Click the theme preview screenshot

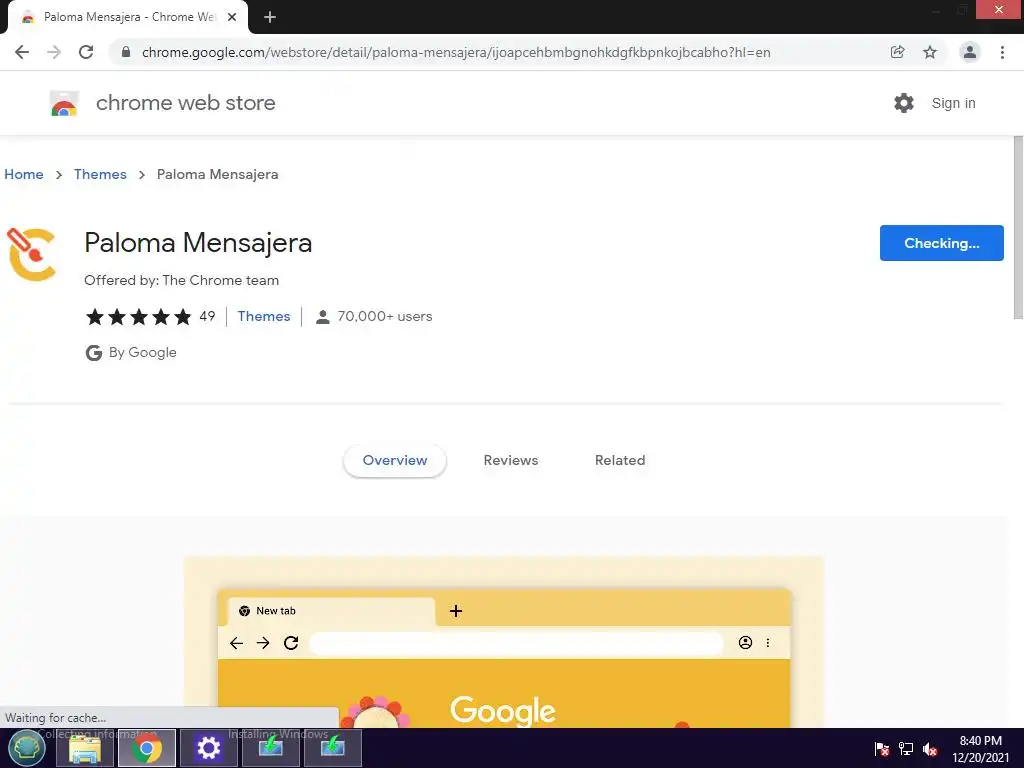pos(504,643)
